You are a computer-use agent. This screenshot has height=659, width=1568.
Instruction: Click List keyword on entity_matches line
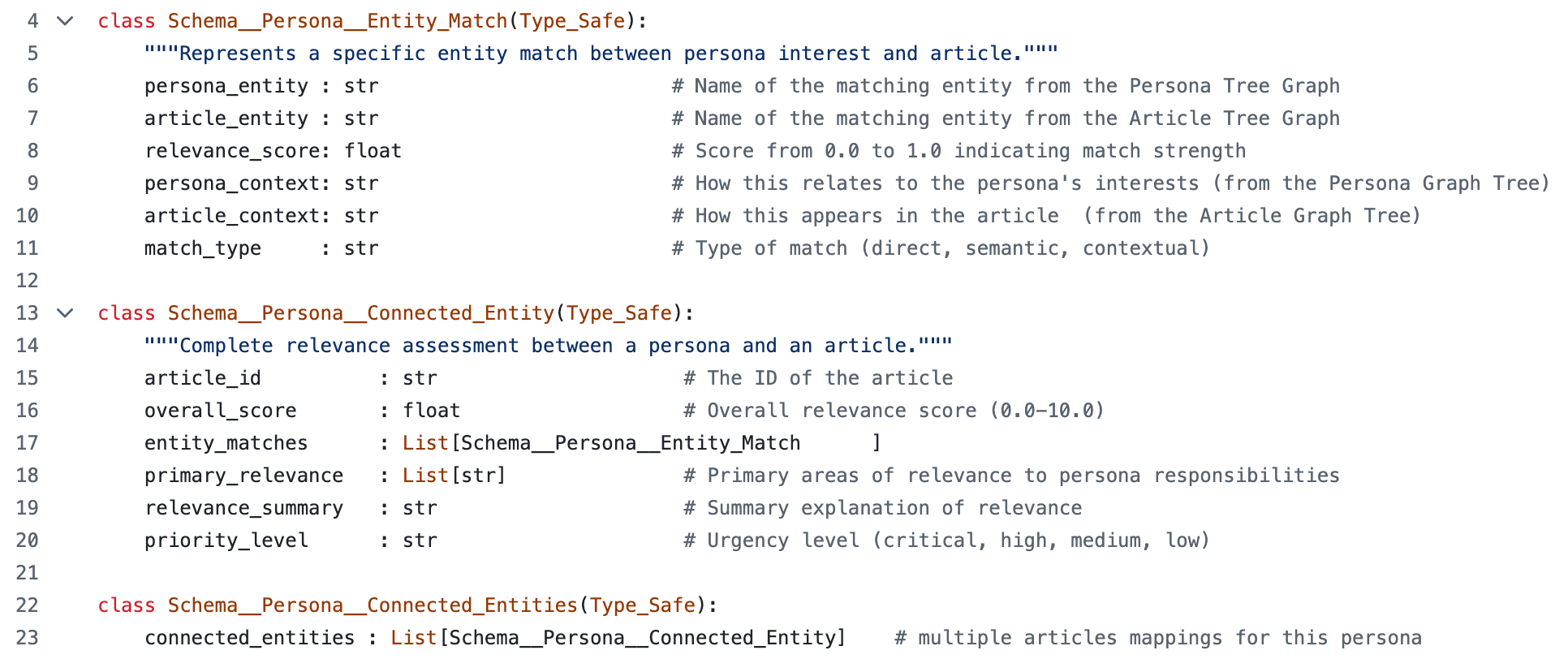(x=425, y=443)
